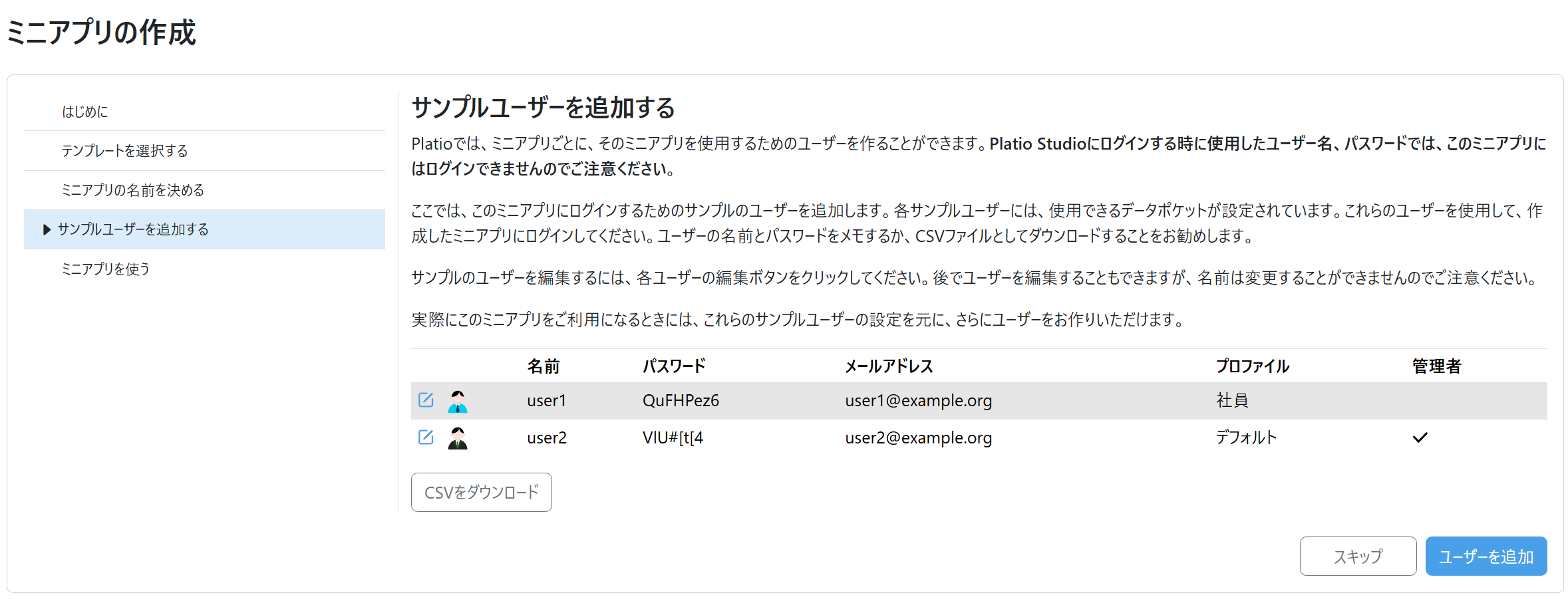This screenshot has height=599, width=1568.
Task: Click the password QuFHPez6
Action: (681, 400)
